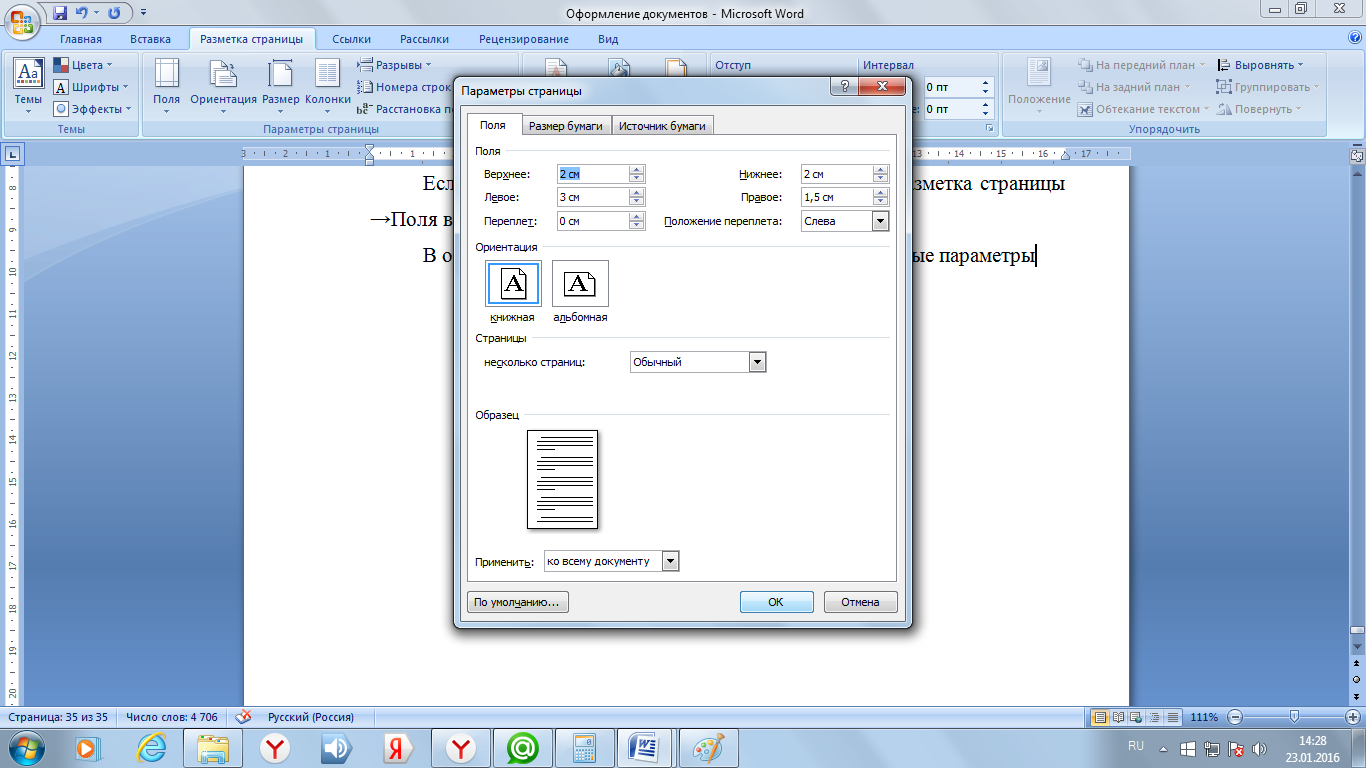Open the Рецензирование ribbon tab
Screen dimensions: 1366x768
tap(524, 39)
